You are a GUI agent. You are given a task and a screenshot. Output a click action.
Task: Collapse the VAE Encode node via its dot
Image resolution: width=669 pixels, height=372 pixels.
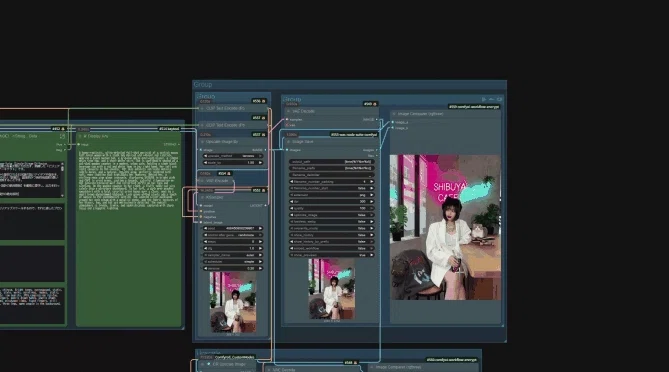tap(202, 181)
